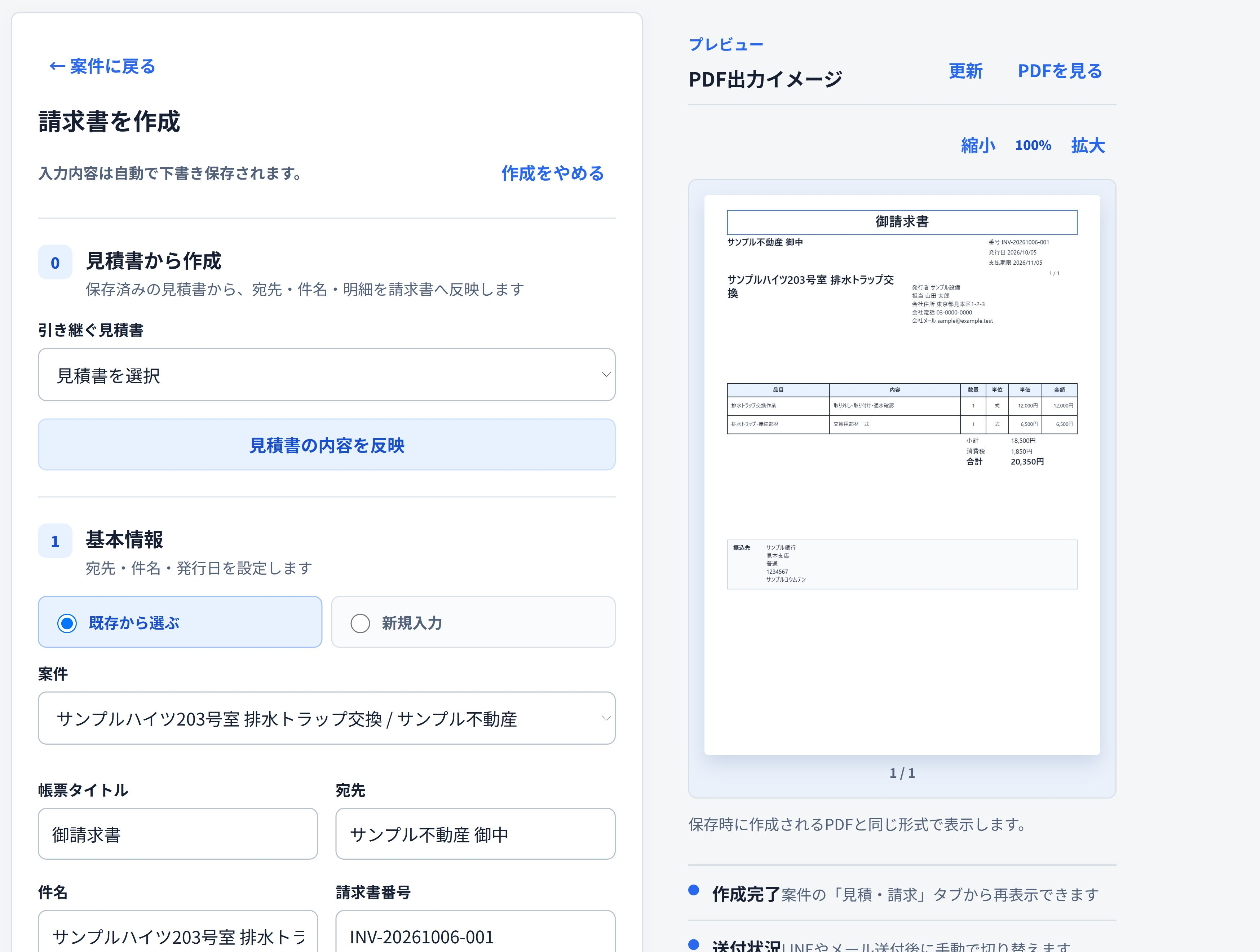Click the 100% zoom reset
1260x952 pixels.
click(1033, 146)
